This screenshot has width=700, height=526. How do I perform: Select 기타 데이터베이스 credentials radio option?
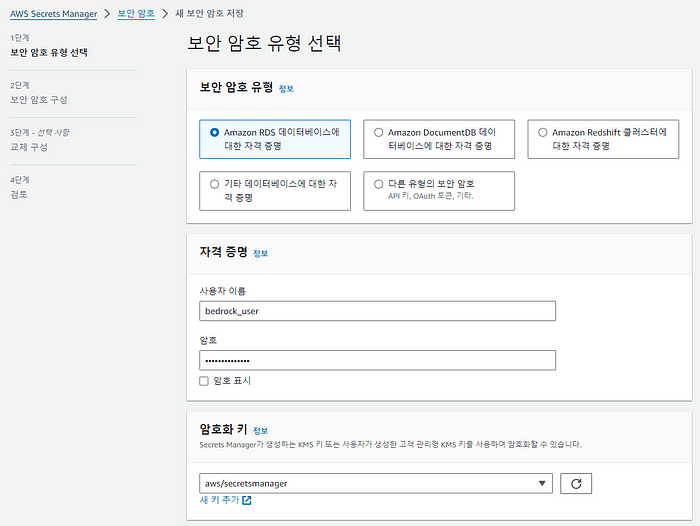coord(214,184)
